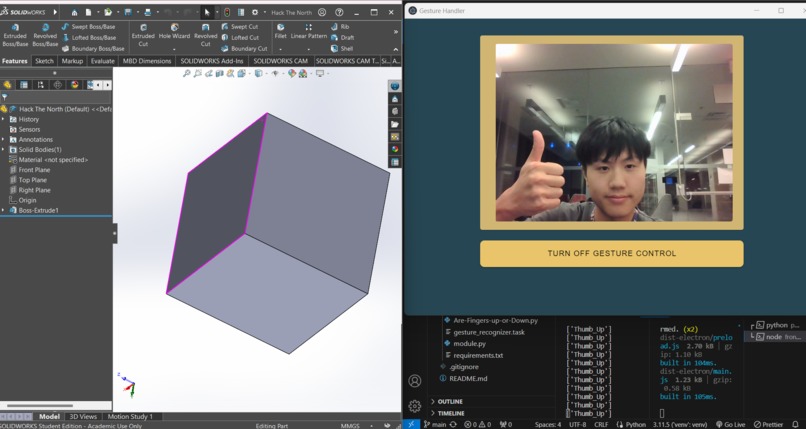Switch to the SOLIDWORKS CAM tab
Screen dimensions: 806x429
(x=281, y=61)
